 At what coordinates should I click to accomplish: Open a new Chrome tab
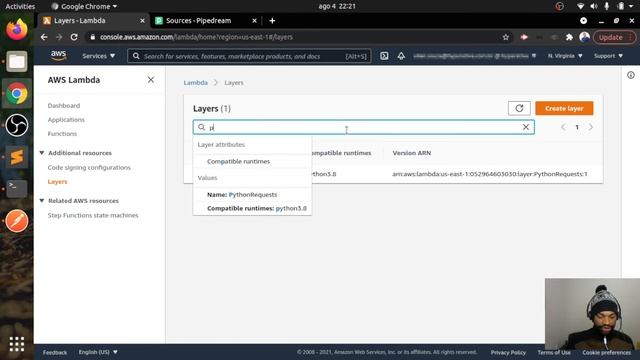[x=272, y=21]
